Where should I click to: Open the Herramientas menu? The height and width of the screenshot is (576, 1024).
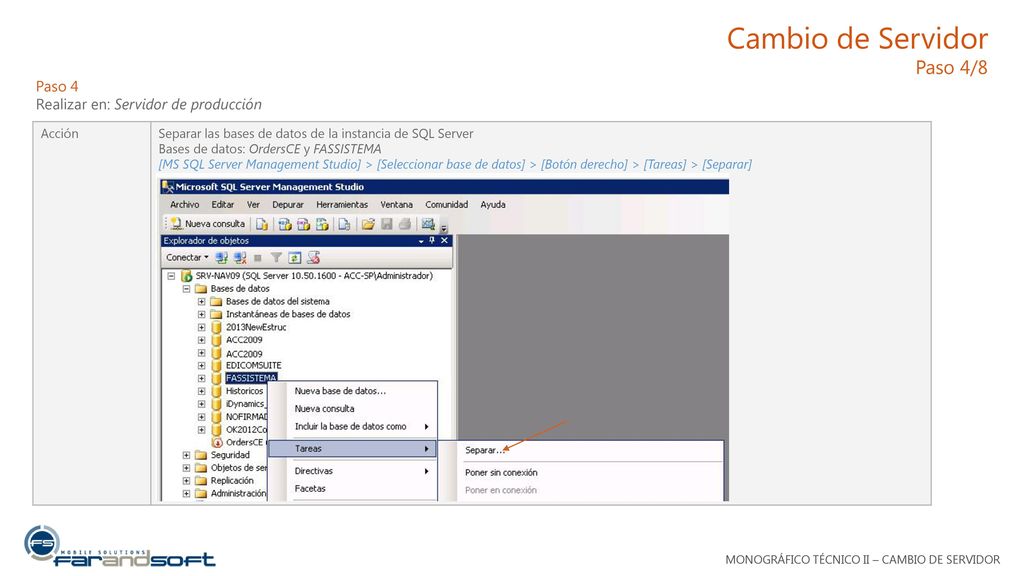coord(342,204)
